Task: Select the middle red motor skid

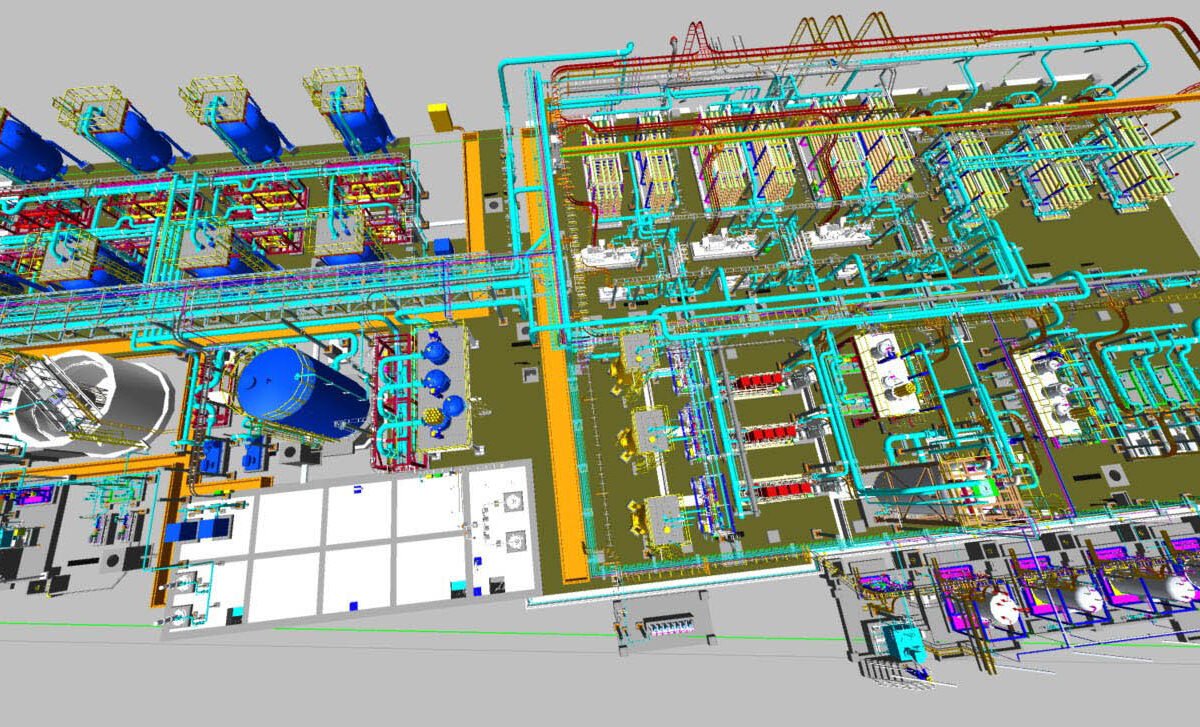Action: (769, 434)
